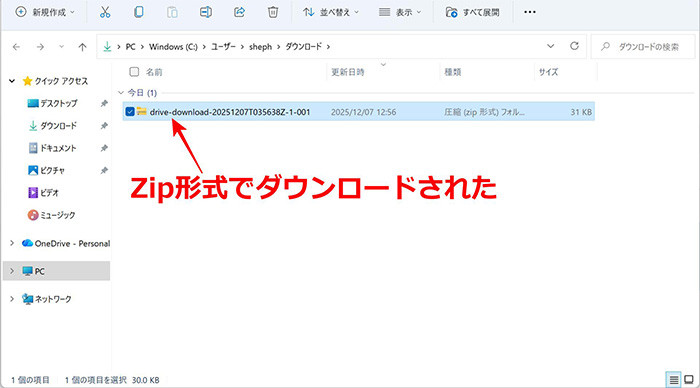Image resolution: width=700 pixels, height=388 pixels.
Task: Open recent locations dropdown arrow
Action: point(61,47)
